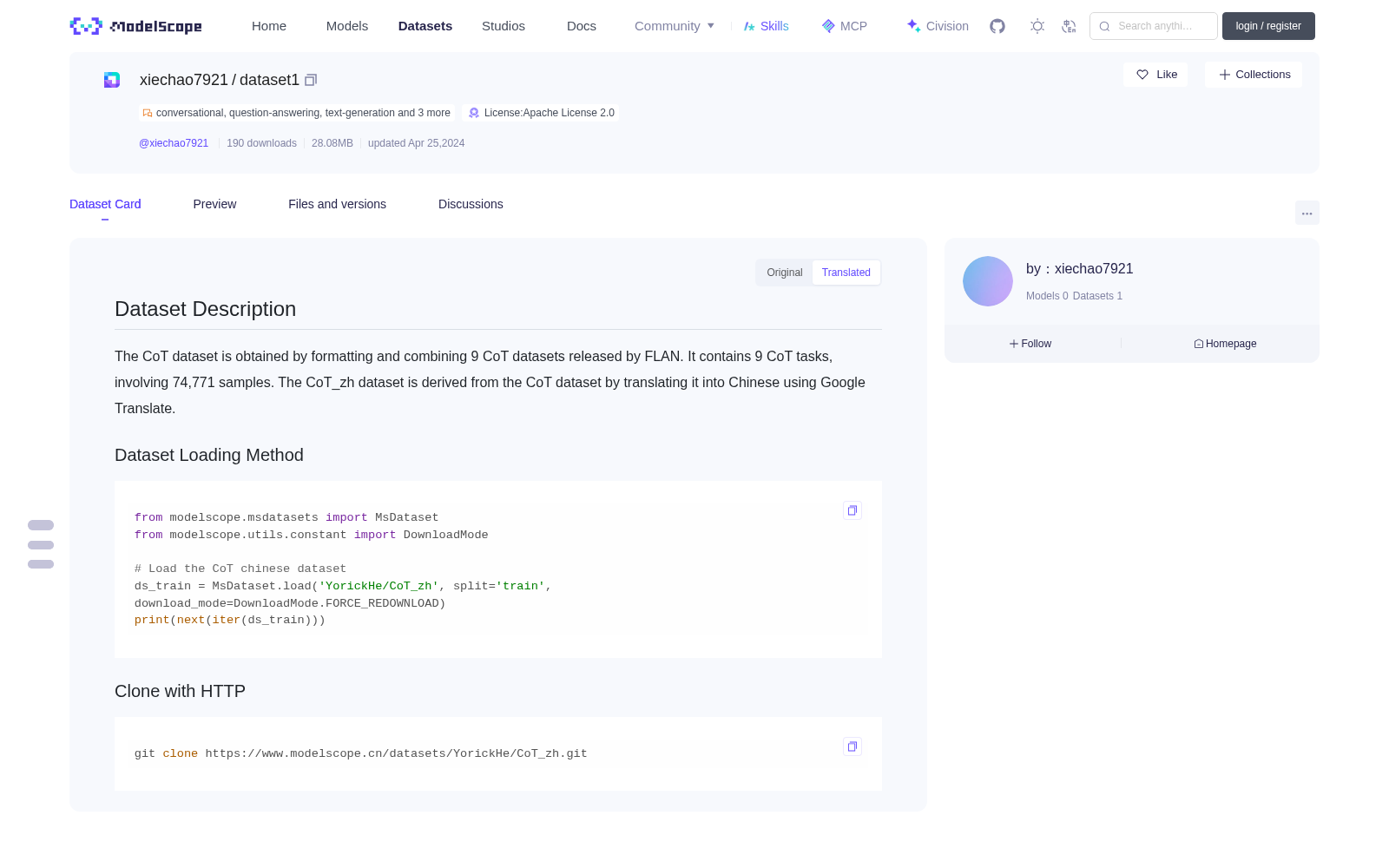This screenshot has height=868, width=1389.
Task: Click the 'updated Apr 25,2024' text
Action: (x=416, y=143)
